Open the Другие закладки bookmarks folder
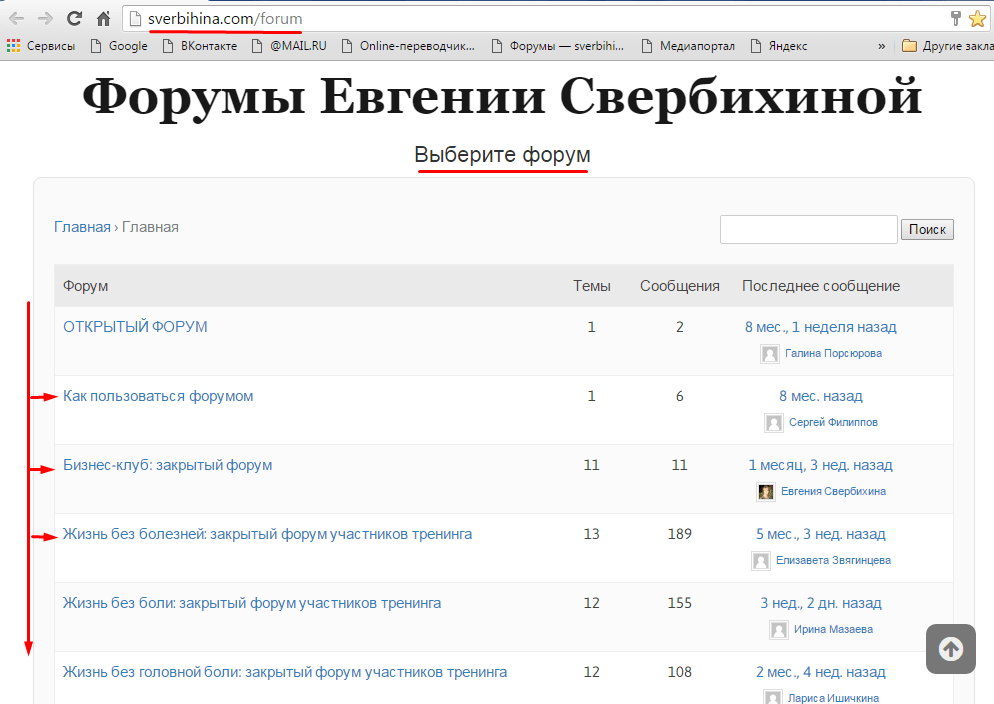This screenshot has width=994, height=704. [946, 45]
